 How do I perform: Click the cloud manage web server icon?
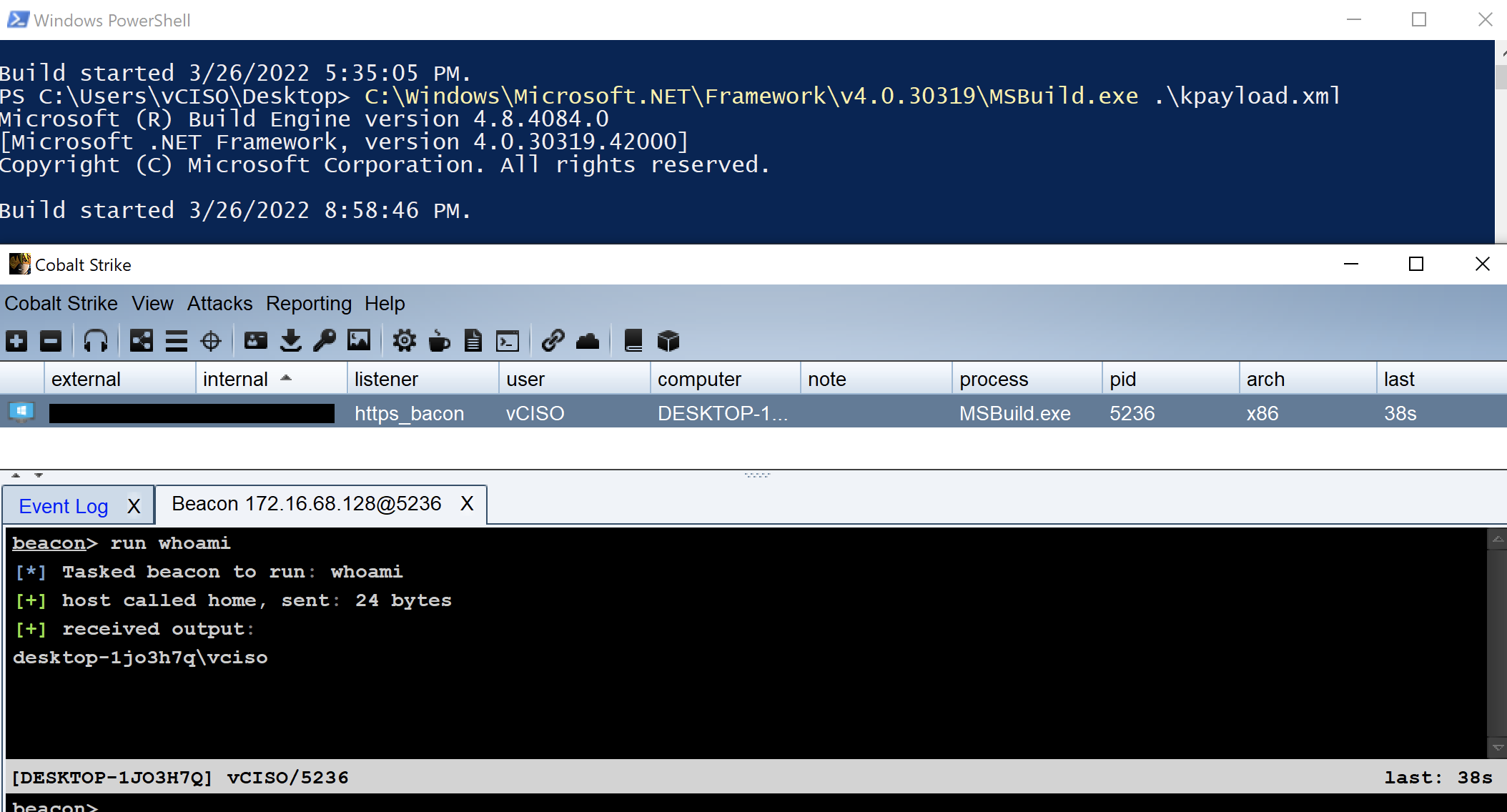(x=588, y=341)
